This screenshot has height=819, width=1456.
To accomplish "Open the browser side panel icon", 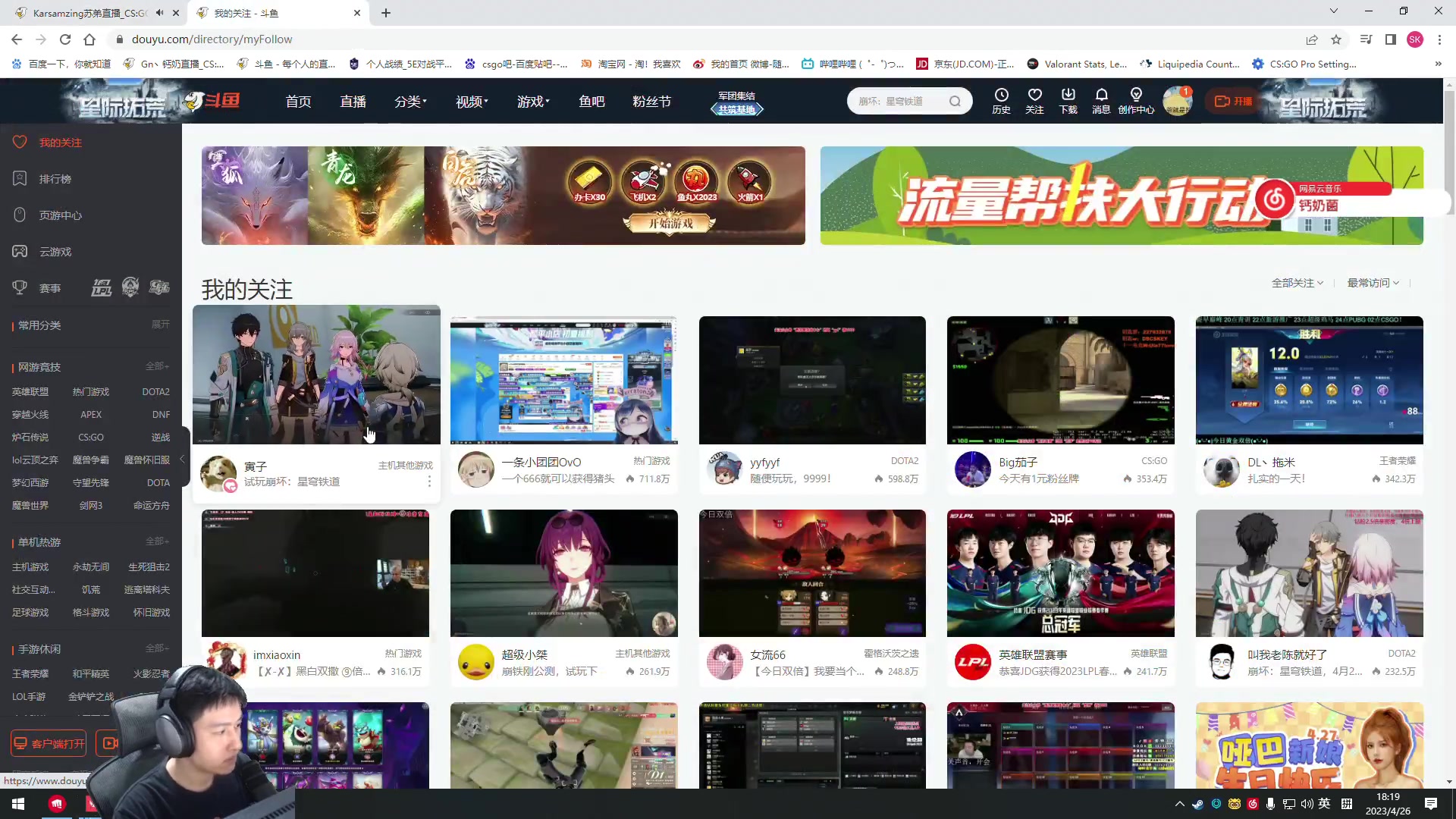I will tap(1391, 39).
